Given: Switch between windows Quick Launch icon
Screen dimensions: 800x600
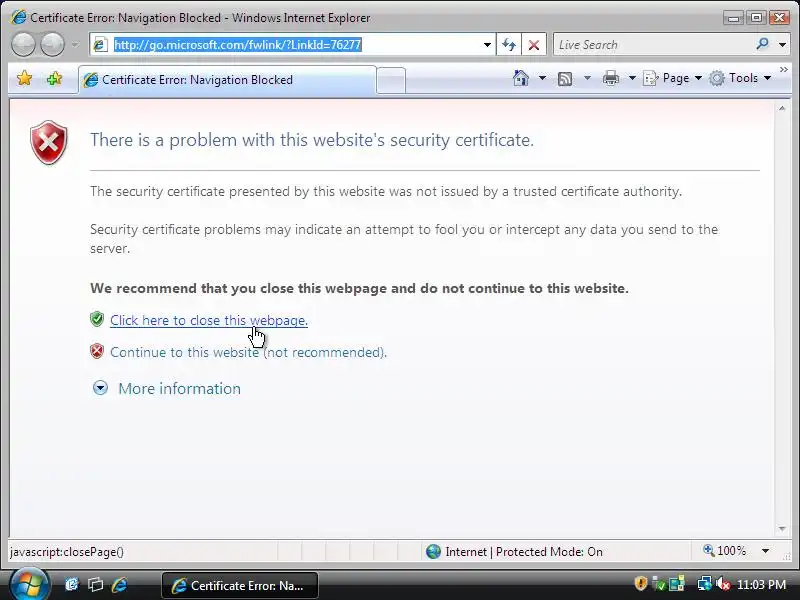Looking at the screenshot, I should pyautogui.click(x=95, y=585).
